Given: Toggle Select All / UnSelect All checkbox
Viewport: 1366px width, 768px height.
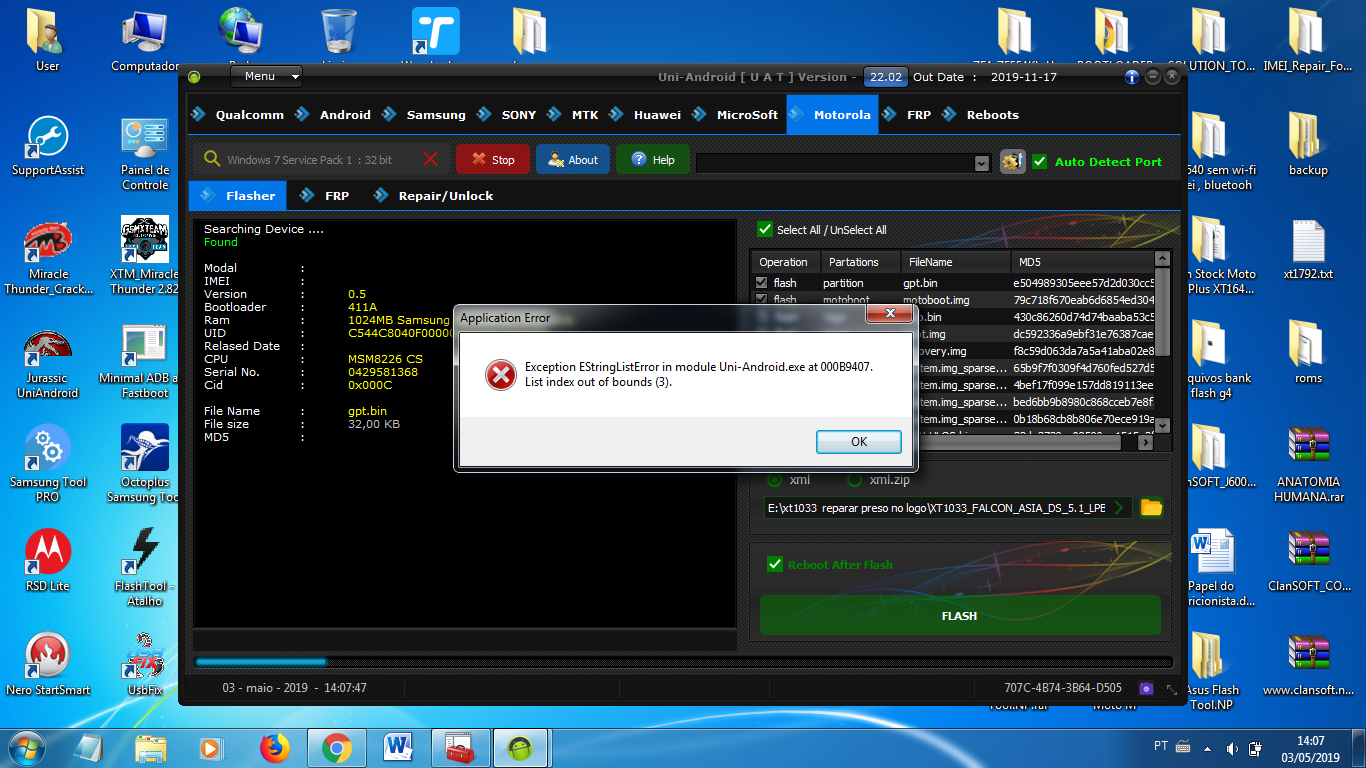Looking at the screenshot, I should click(765, 229).
